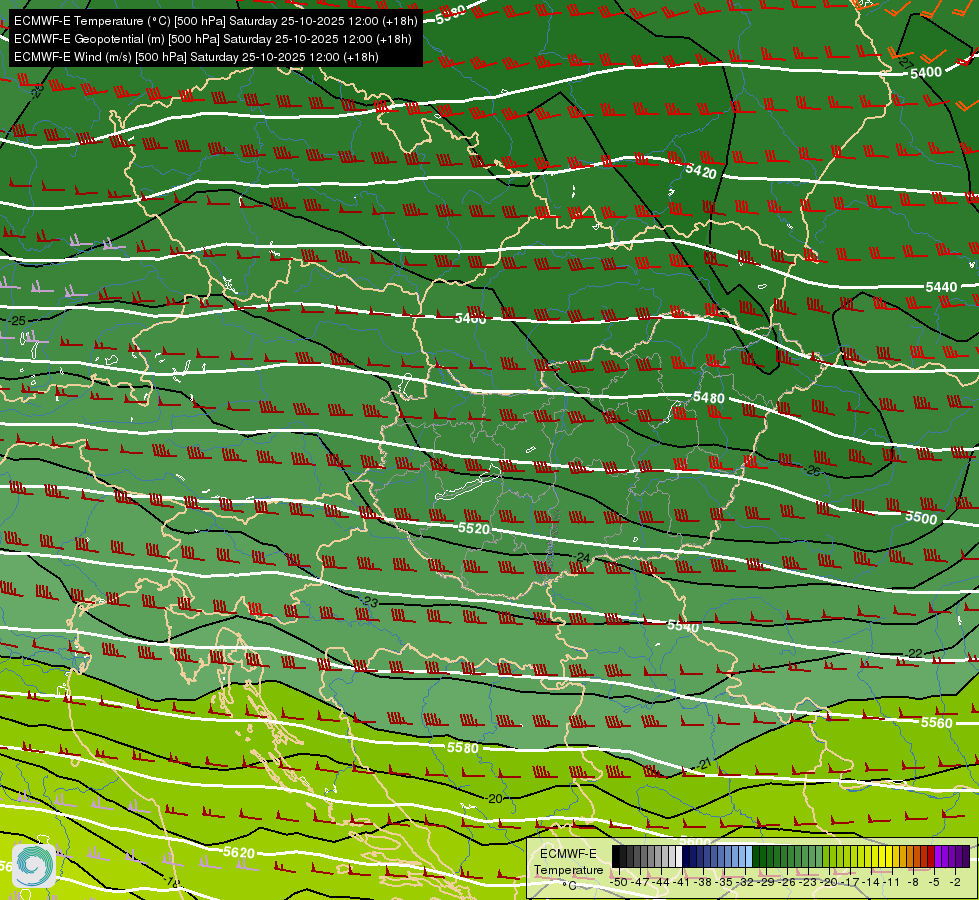Screen dimensions: 979x900
Task: Click the black -50 swatch in the legend
Action: click(x=616, y=856)
